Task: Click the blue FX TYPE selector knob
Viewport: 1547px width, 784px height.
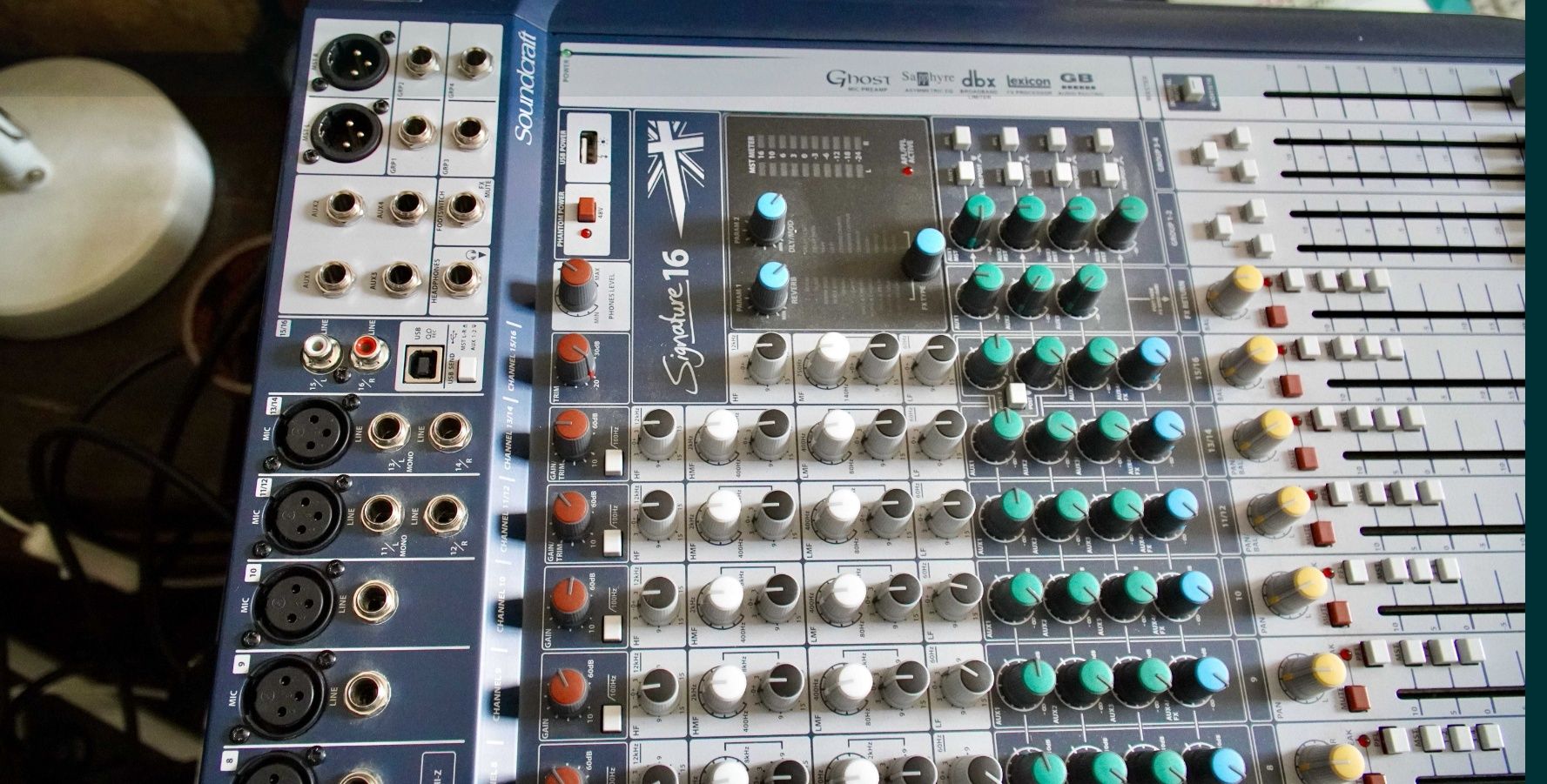Action: point(925,253)
